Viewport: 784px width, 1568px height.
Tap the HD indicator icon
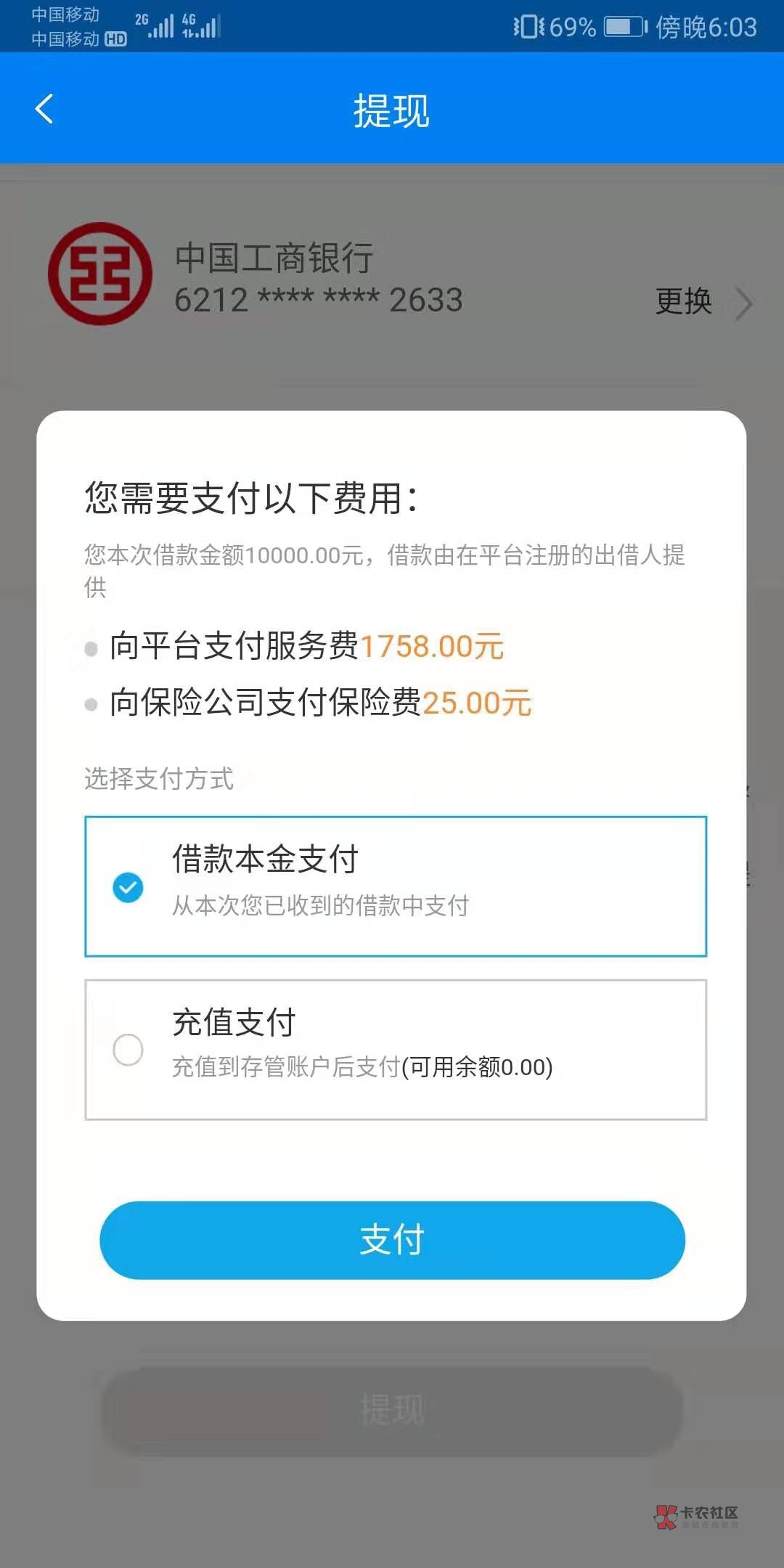click(x=116, y=39)
